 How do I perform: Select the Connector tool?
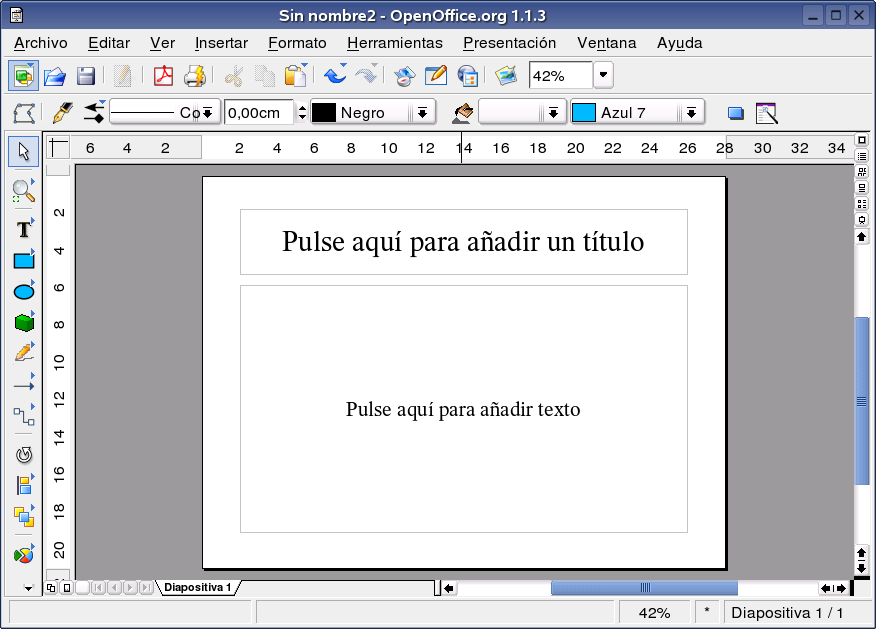22,417
